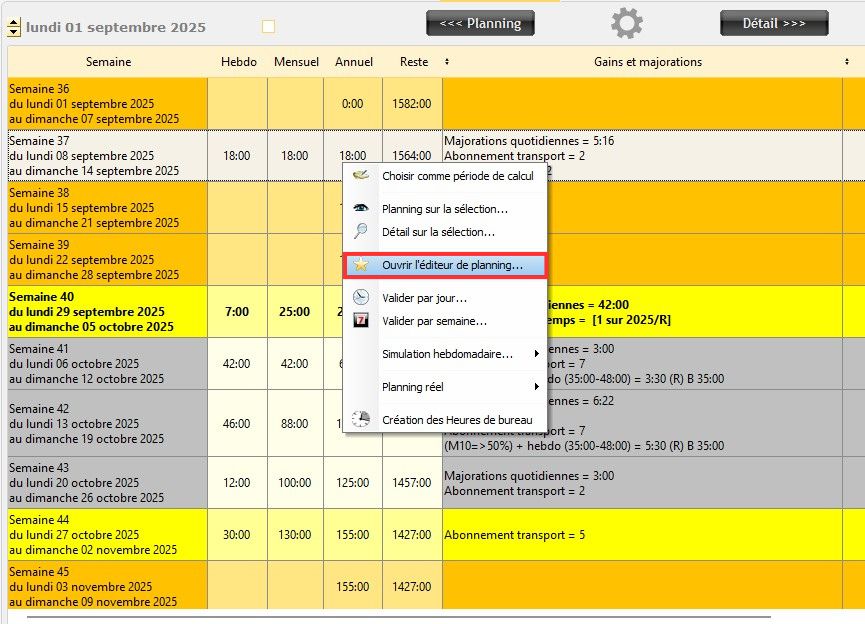Click the <<< Planning button
The width and height of the screenshot is (865, 624).
point(480,23)
